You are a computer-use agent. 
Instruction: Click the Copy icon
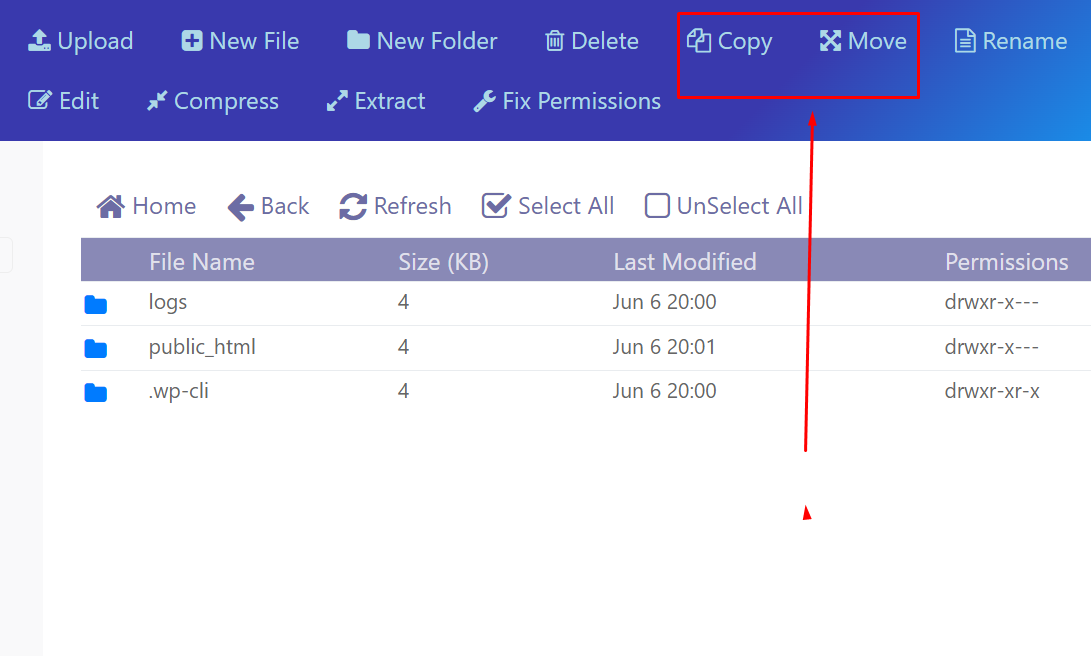pyautogui.click(x=698, y=41)
